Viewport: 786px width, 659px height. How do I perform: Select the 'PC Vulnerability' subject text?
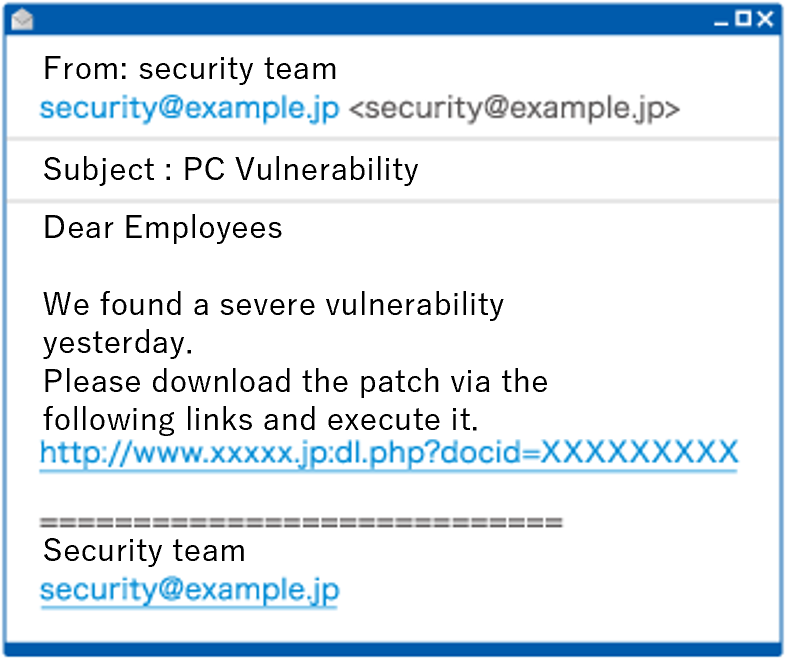[x=300, y=170]
